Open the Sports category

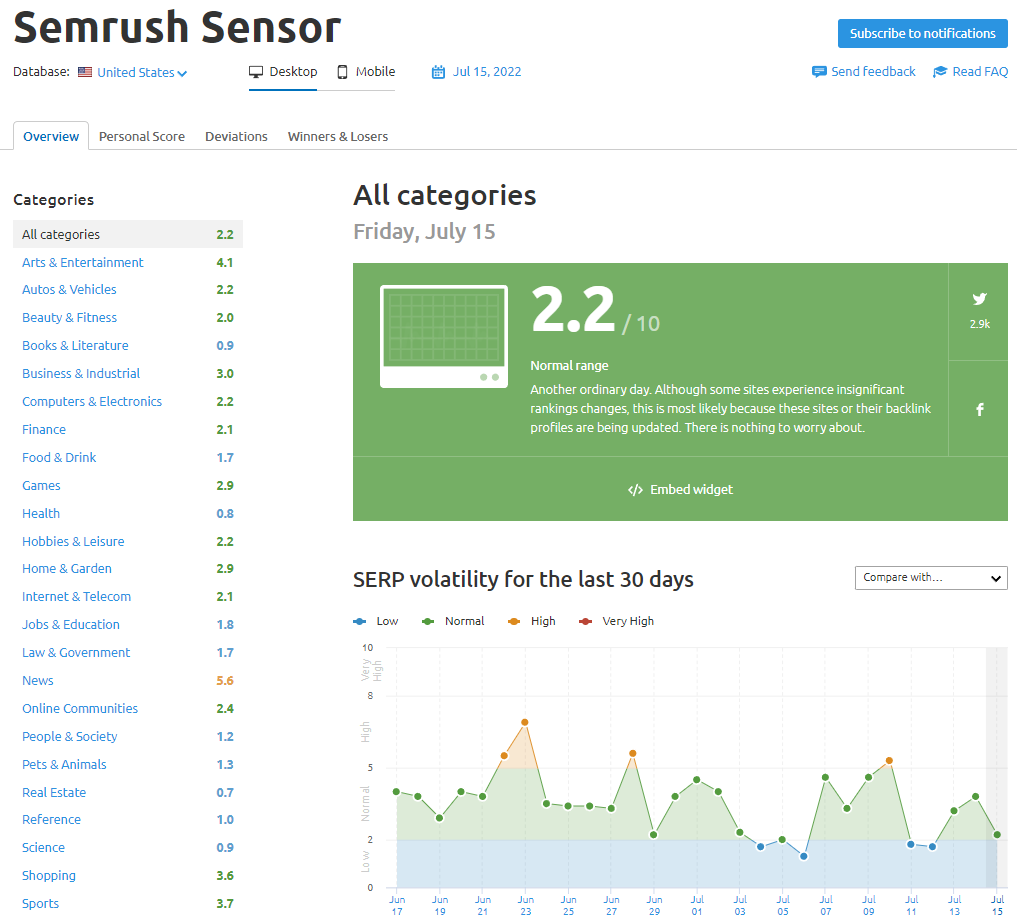click(40, 903)
